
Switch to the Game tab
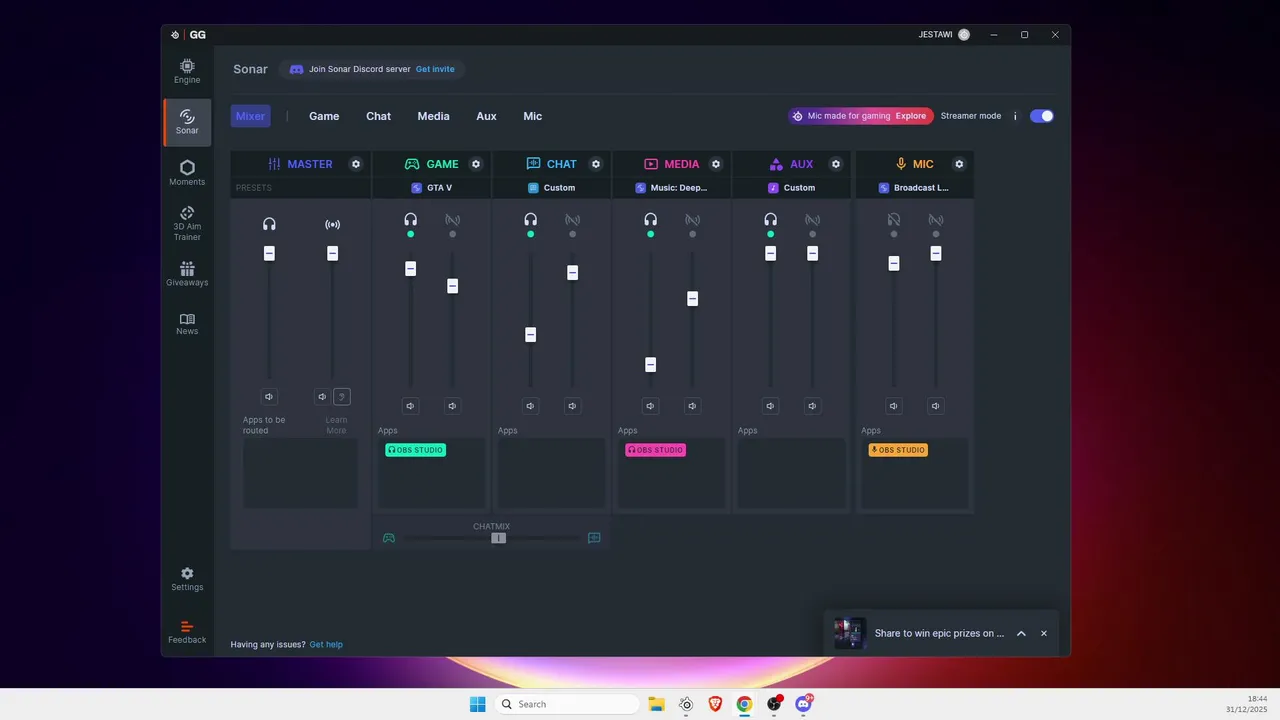324,116
